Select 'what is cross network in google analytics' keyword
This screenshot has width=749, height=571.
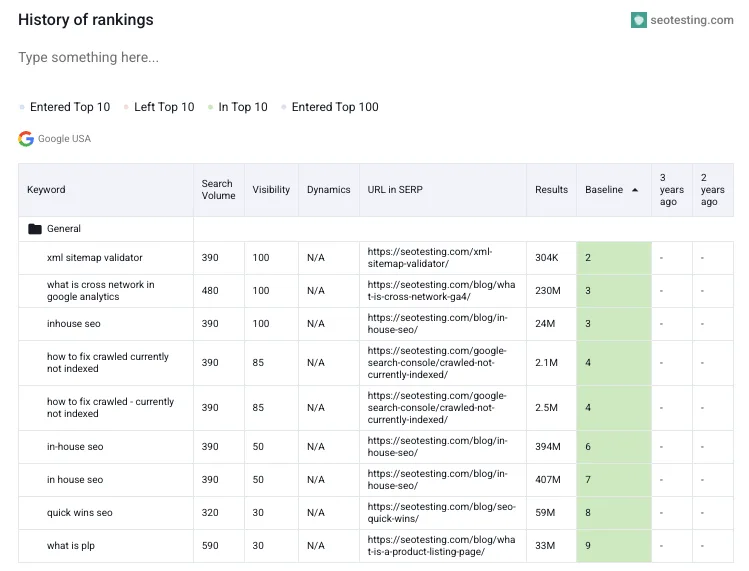[100, 291]
